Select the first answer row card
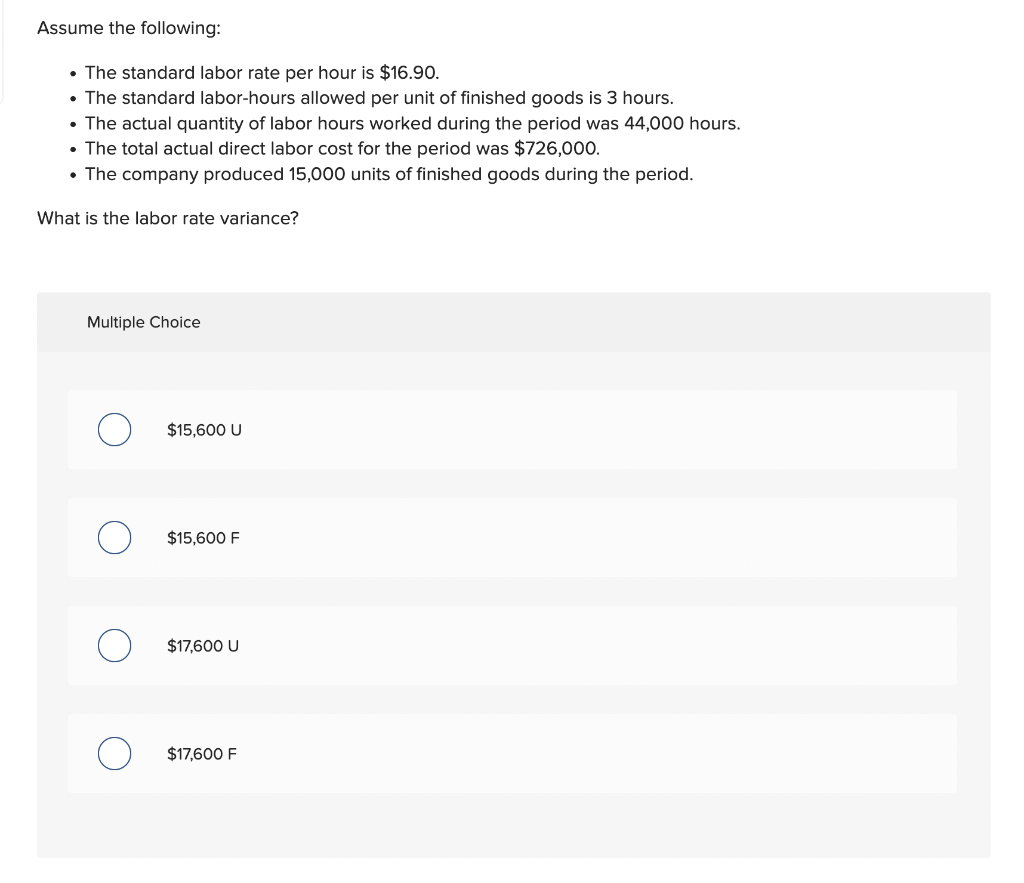 pos(512,429)
